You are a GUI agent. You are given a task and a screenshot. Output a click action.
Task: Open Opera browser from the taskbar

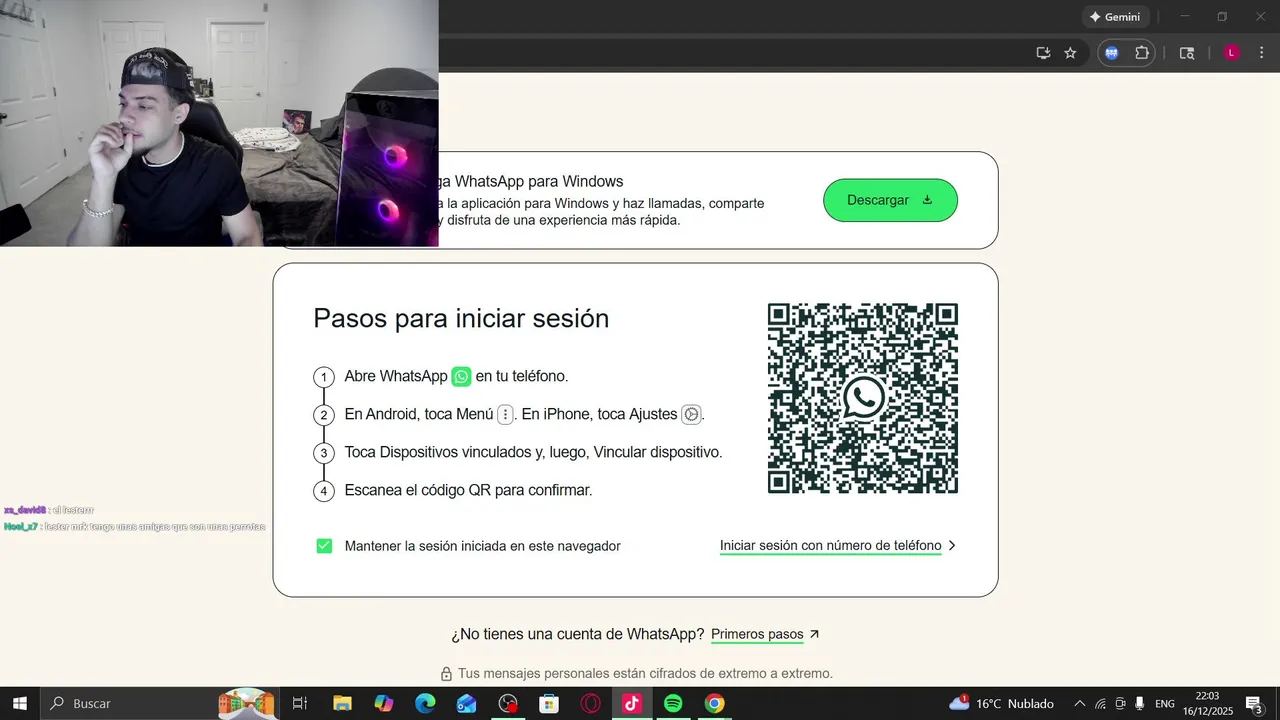pos(590,703)
